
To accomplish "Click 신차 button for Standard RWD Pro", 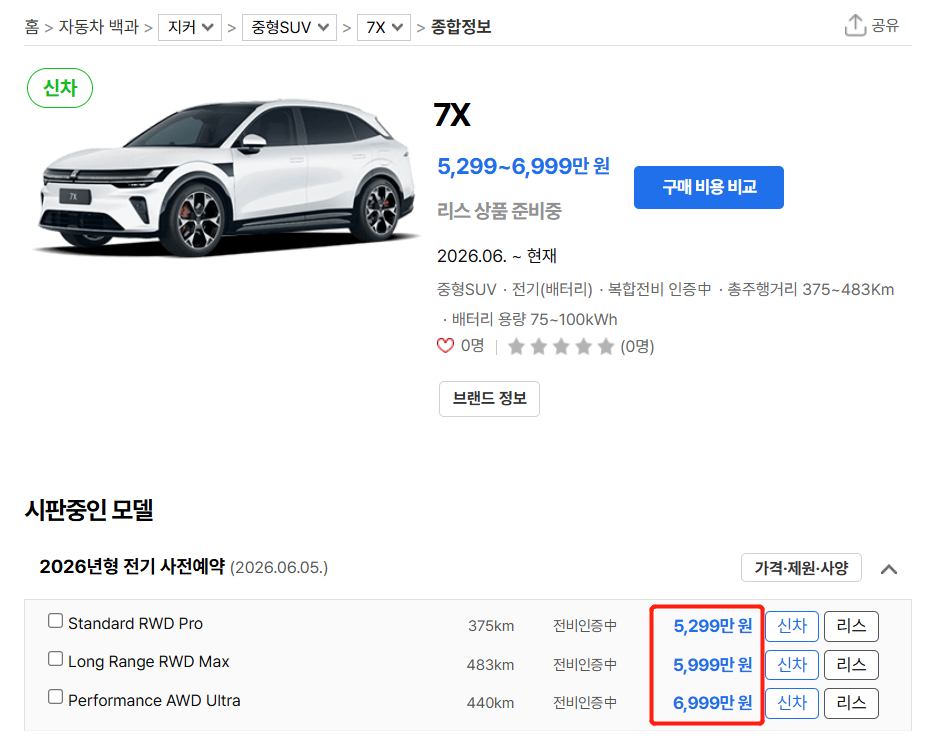I will click(792, 626).
